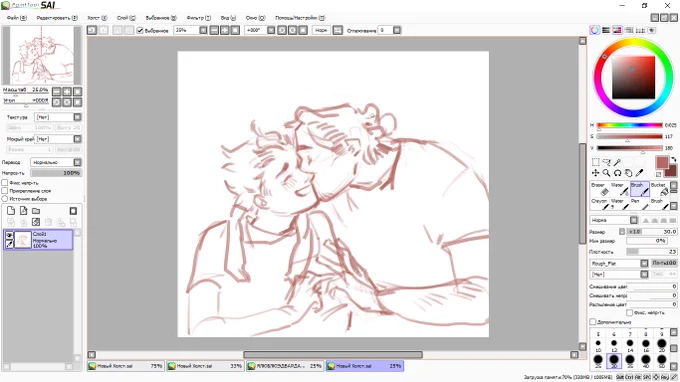Click the layer mask icon
The height and width of the screenshot is (382, 680).
pyautogui.click(x=73, y=211)
